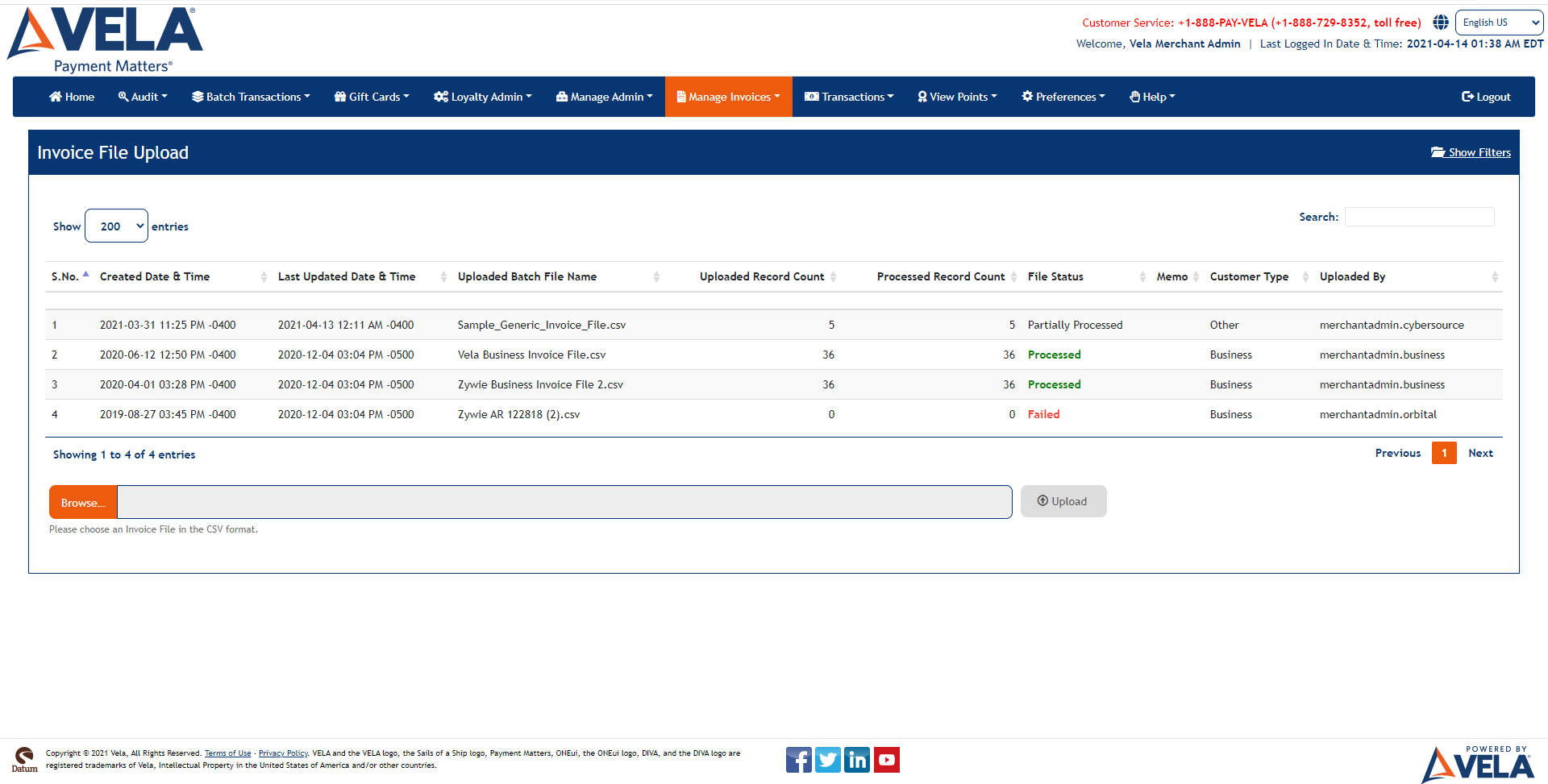Viewport: 1548px width, 784px height.
Task: Click the Gift Cards gift icon
Action: 340,97
